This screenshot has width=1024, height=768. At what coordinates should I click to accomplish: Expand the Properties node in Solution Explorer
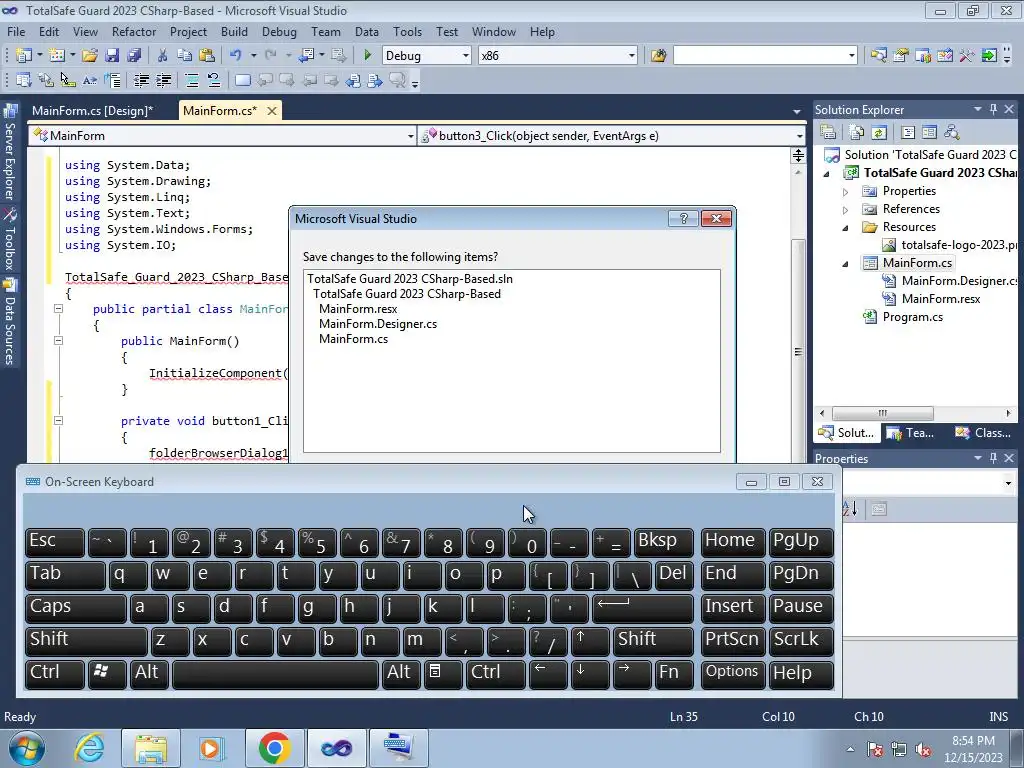pyautogui.click(x=846, y=192)
